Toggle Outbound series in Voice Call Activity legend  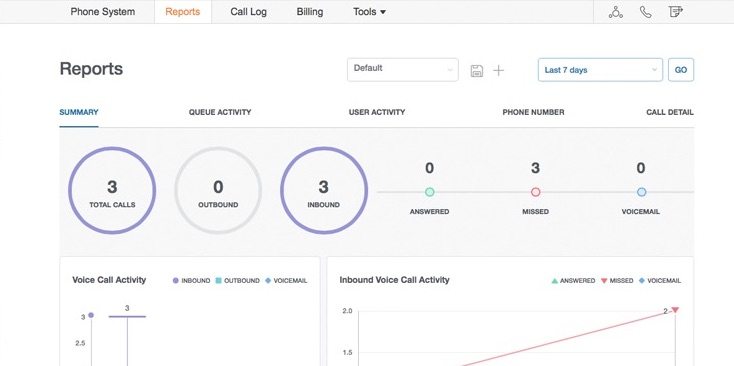coord(237,281)
